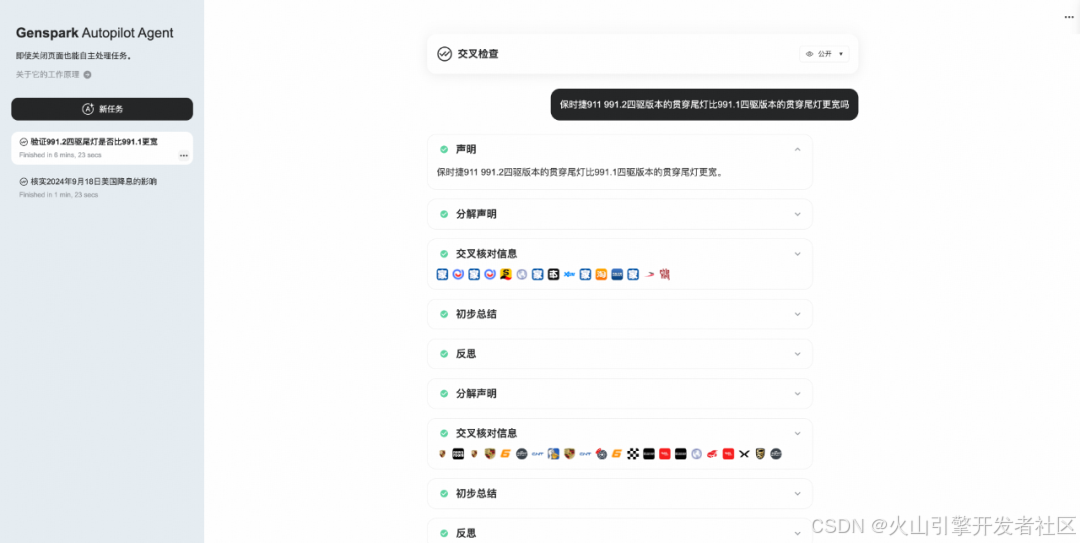Open the brake disc source icon
The height and width of the screenshot is (543, 1080).
tap(601, 454)
